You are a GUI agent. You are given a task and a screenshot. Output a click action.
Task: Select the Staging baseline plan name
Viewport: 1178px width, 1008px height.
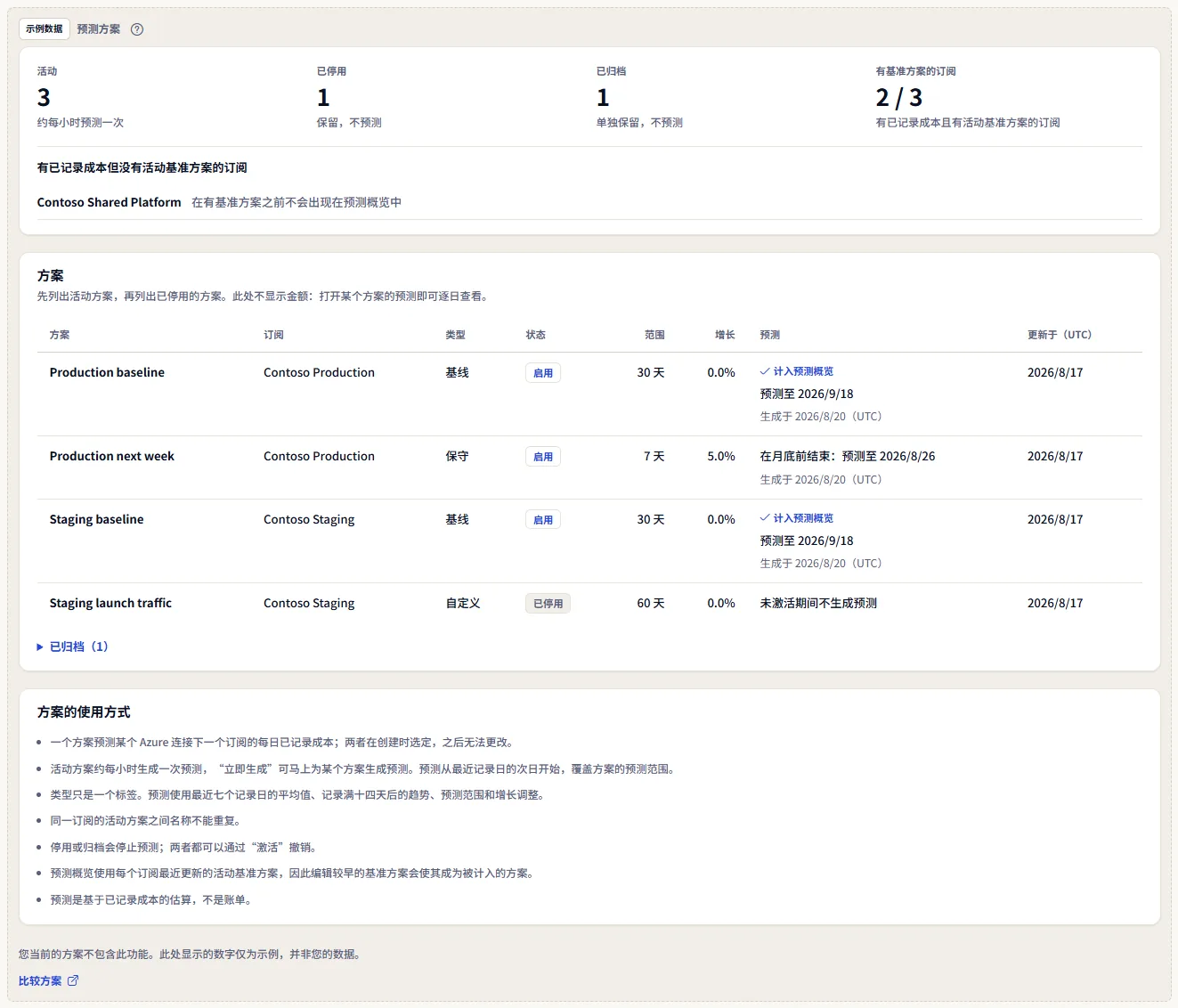pos(96,519)
